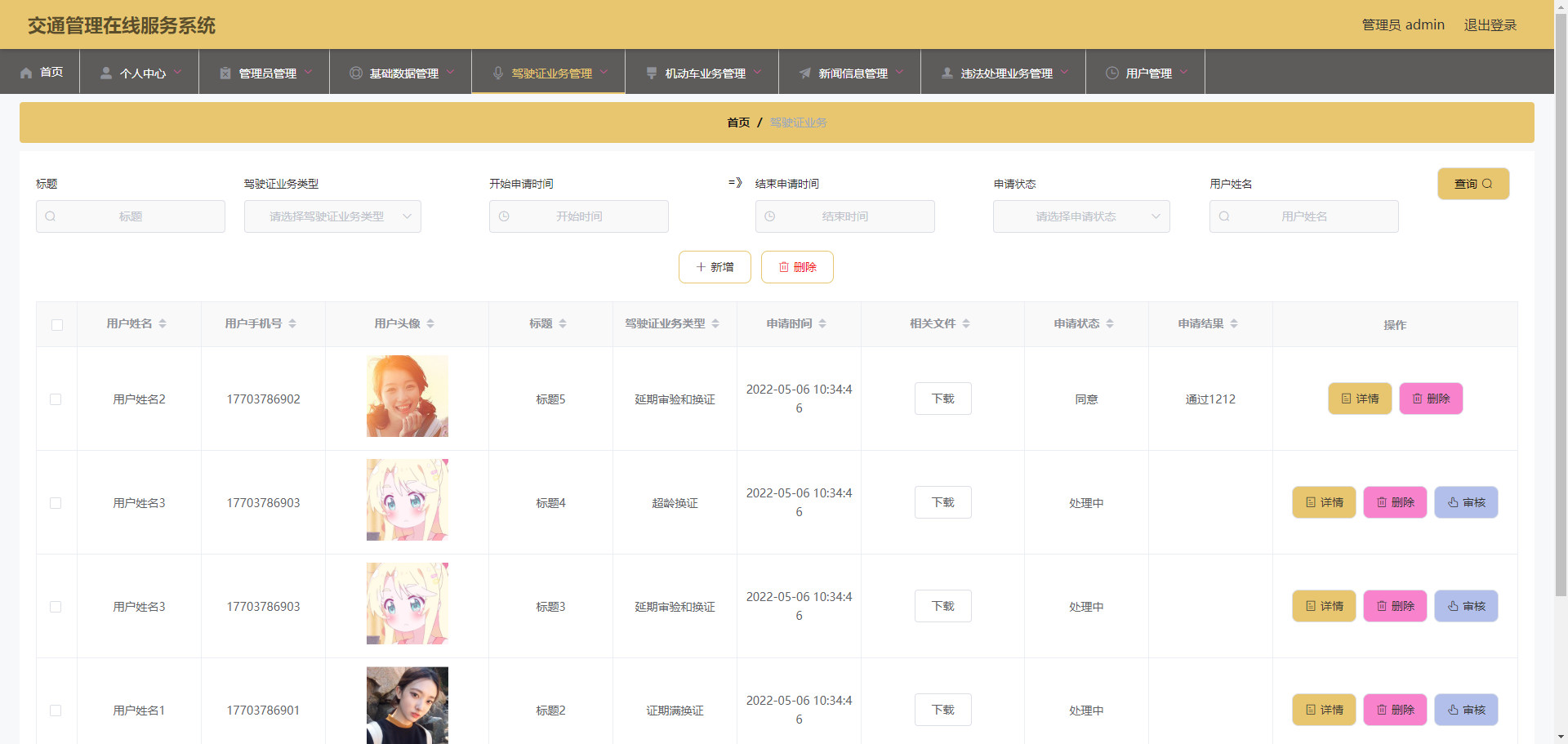Open the 机动车业务管理 menu
1568x744 pixels.
click(x=702, y=72)
